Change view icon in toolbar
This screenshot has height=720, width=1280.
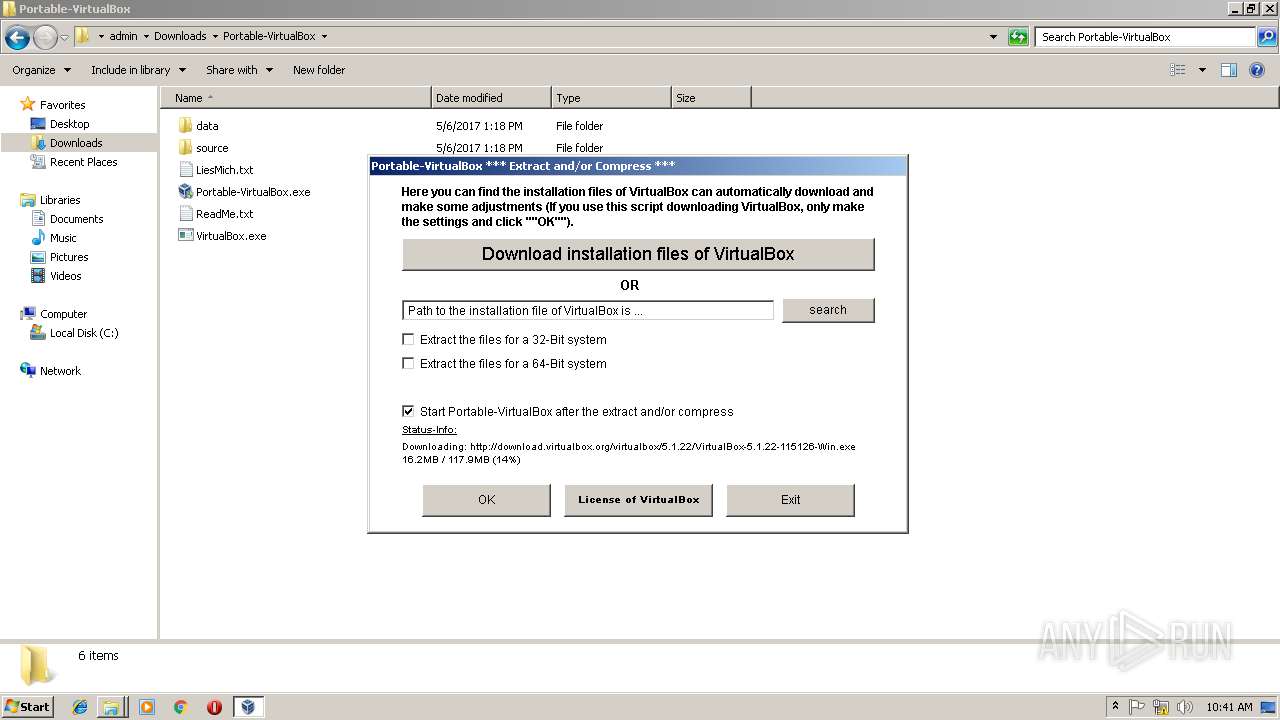click(x=1178, y=70)
